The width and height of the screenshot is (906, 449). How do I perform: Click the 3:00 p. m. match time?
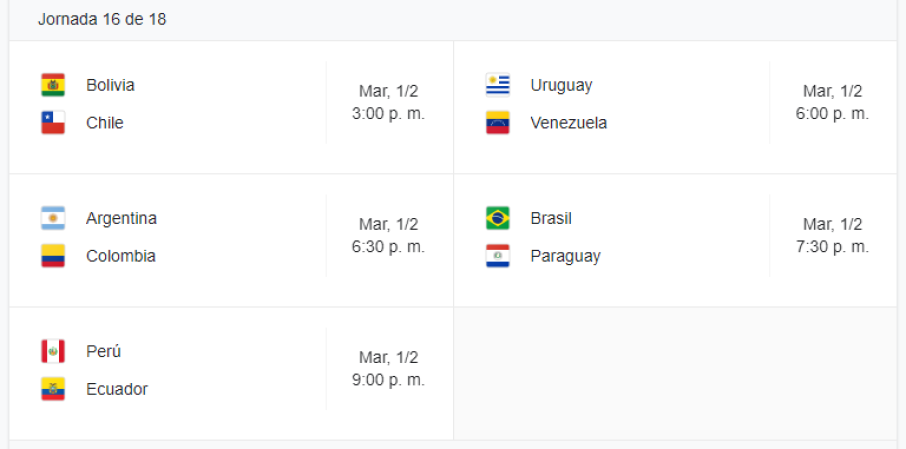point(388,114)
